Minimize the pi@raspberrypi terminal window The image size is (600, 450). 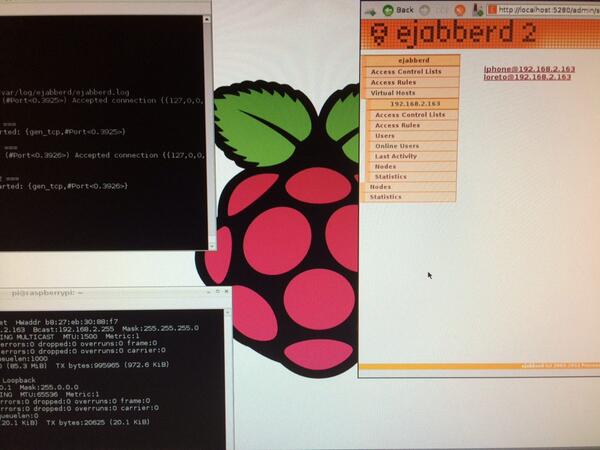pyautogui.click(x=208, y=292)
